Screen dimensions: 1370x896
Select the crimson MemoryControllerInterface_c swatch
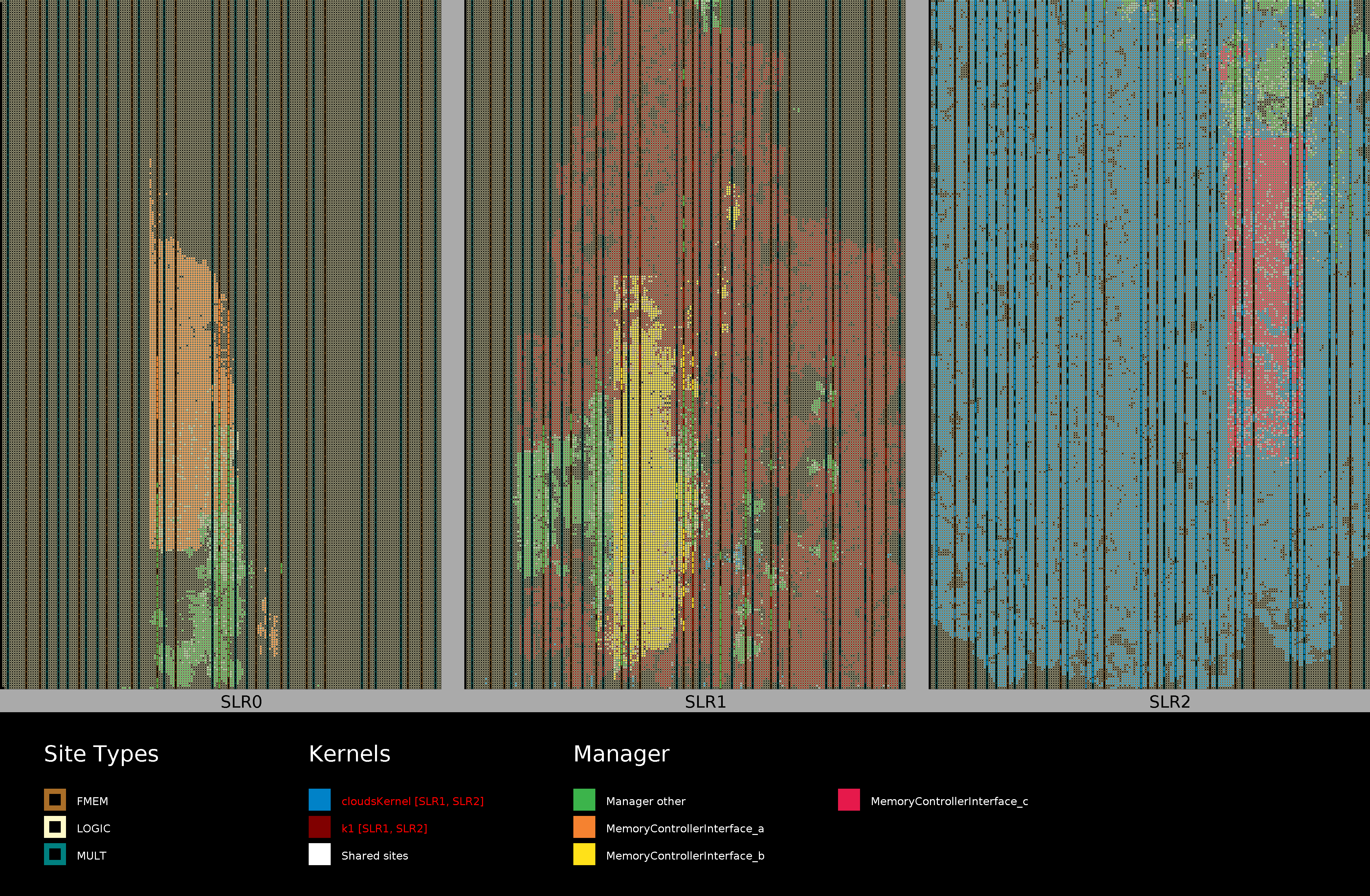(849, 799)
